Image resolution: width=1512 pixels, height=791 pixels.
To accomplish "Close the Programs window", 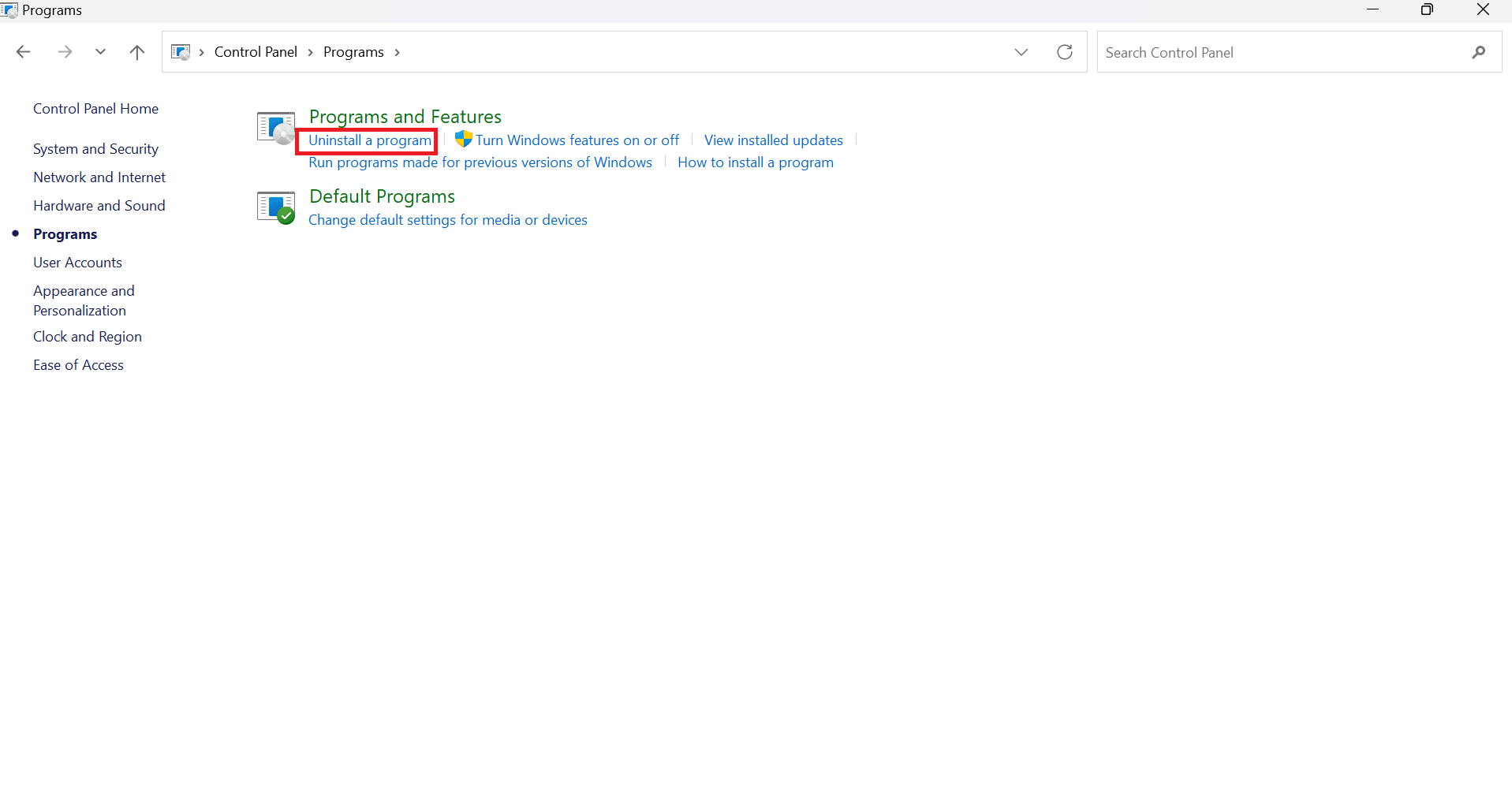I will click(1483, 9).
